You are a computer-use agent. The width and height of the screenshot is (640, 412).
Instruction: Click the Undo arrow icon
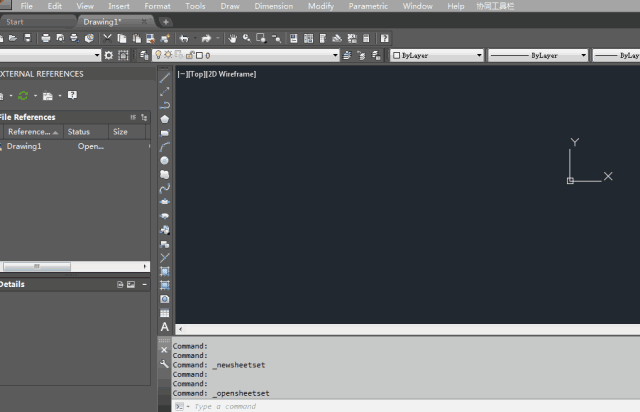tap(184, 38)
